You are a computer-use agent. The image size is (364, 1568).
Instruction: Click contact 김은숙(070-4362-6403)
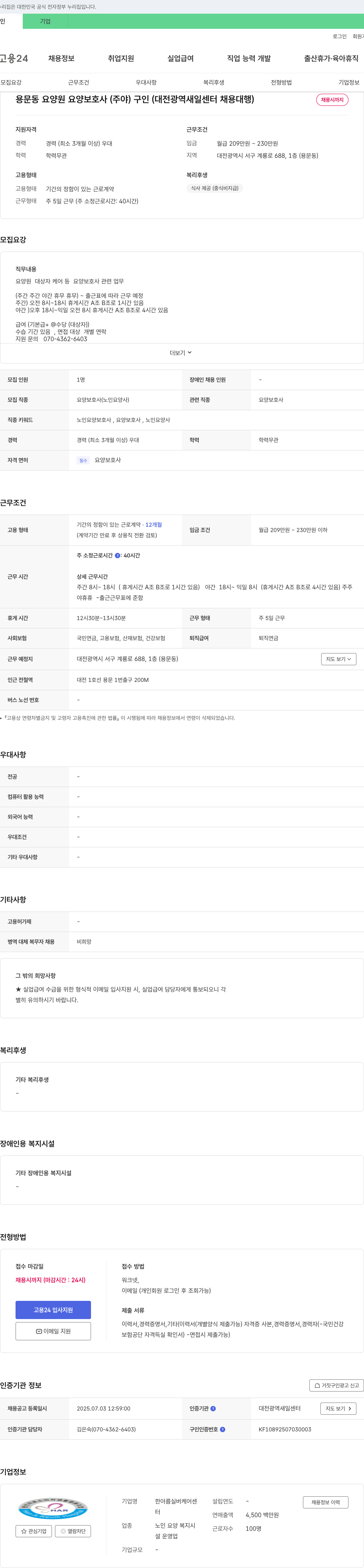pos(107,1429)
